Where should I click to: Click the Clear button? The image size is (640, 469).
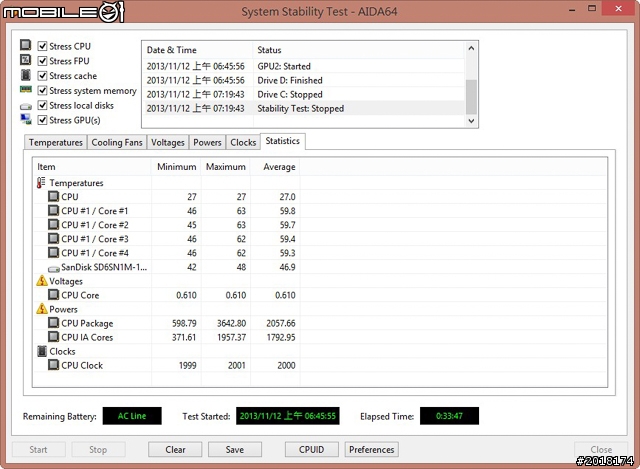pyautogui.click(x=175, y=449)
